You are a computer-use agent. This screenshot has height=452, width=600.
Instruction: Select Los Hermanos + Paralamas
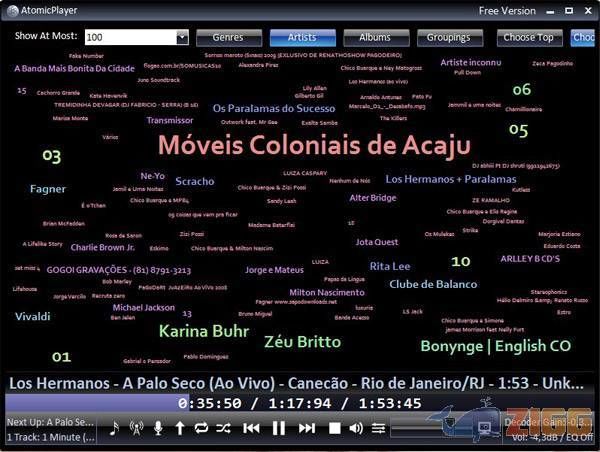pyautogui.click(x=451, y=179)
